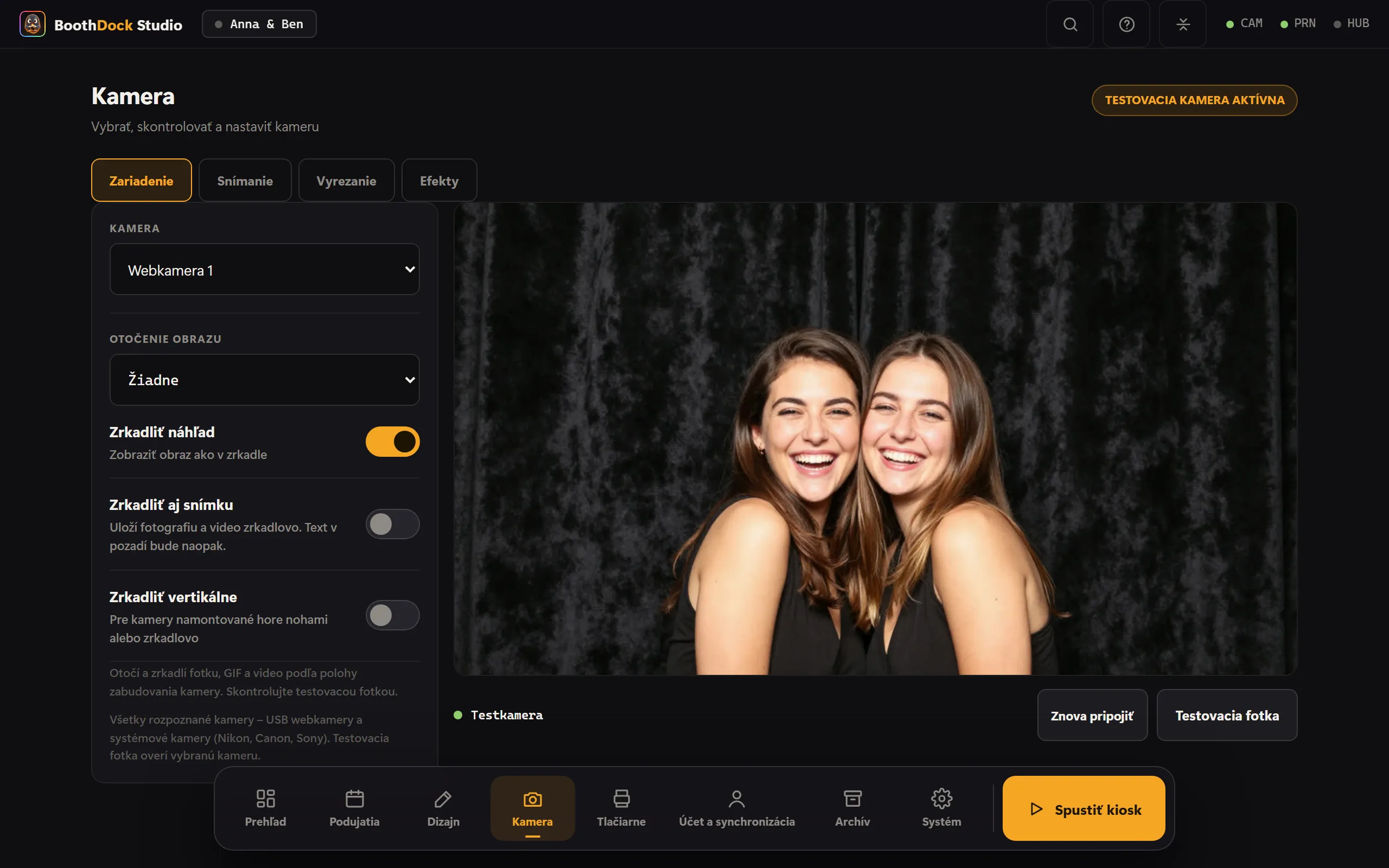Select the Zariadenie tab

point(141,180)
